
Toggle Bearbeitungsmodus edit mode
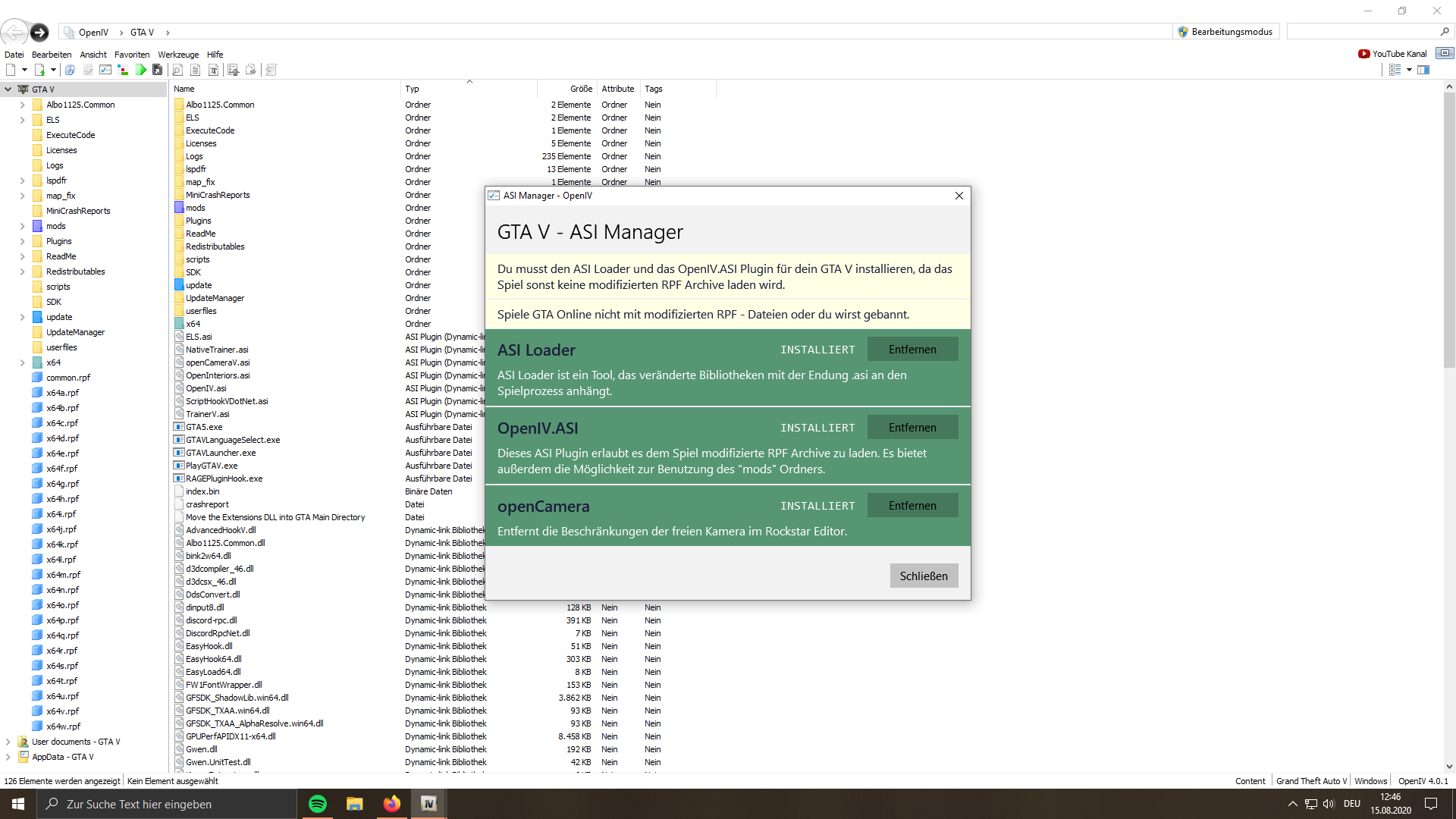tap(1225, 32)
